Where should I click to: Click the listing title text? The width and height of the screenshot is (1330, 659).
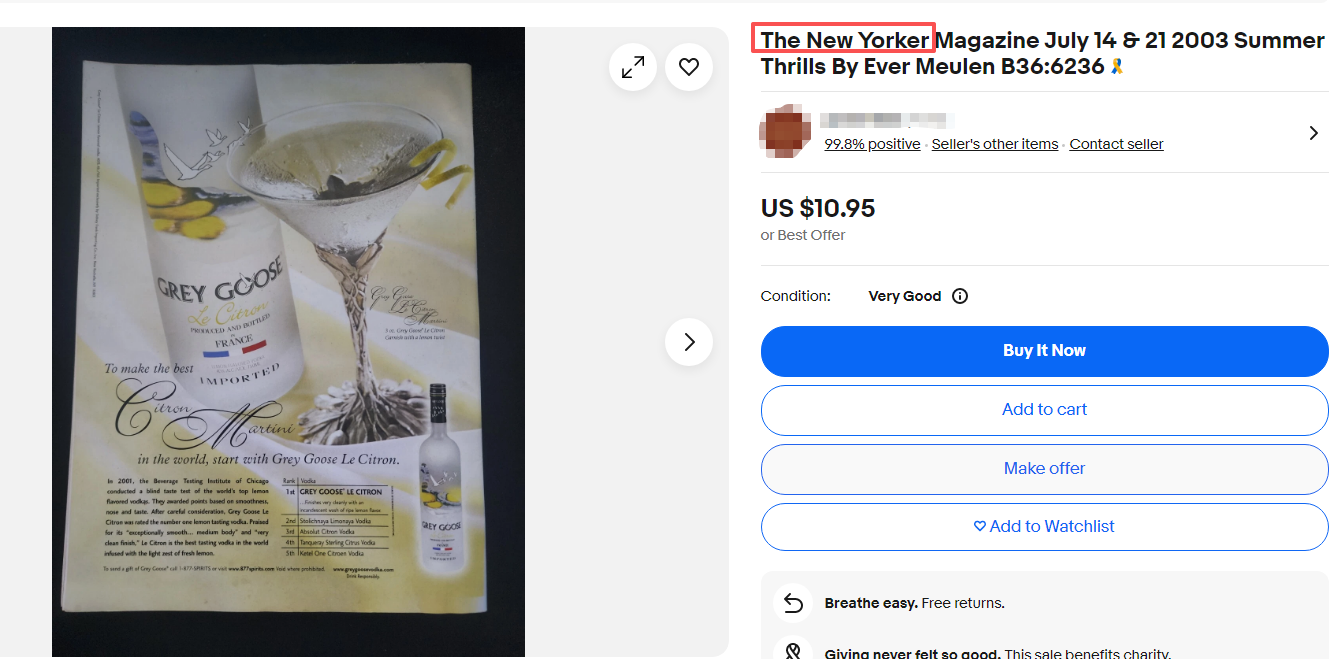click(1042, 53)
